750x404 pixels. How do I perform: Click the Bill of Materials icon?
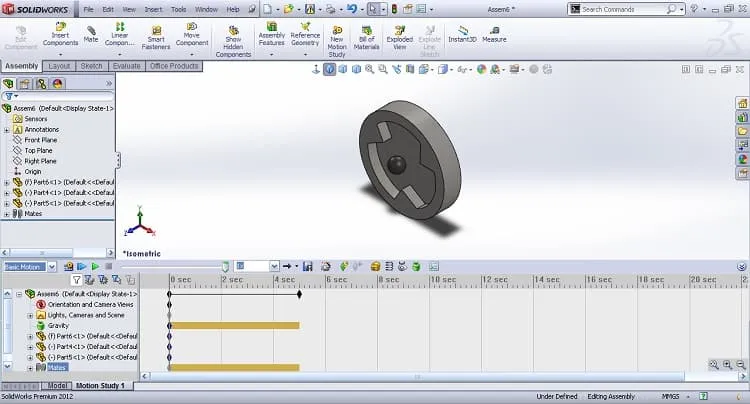366,37
